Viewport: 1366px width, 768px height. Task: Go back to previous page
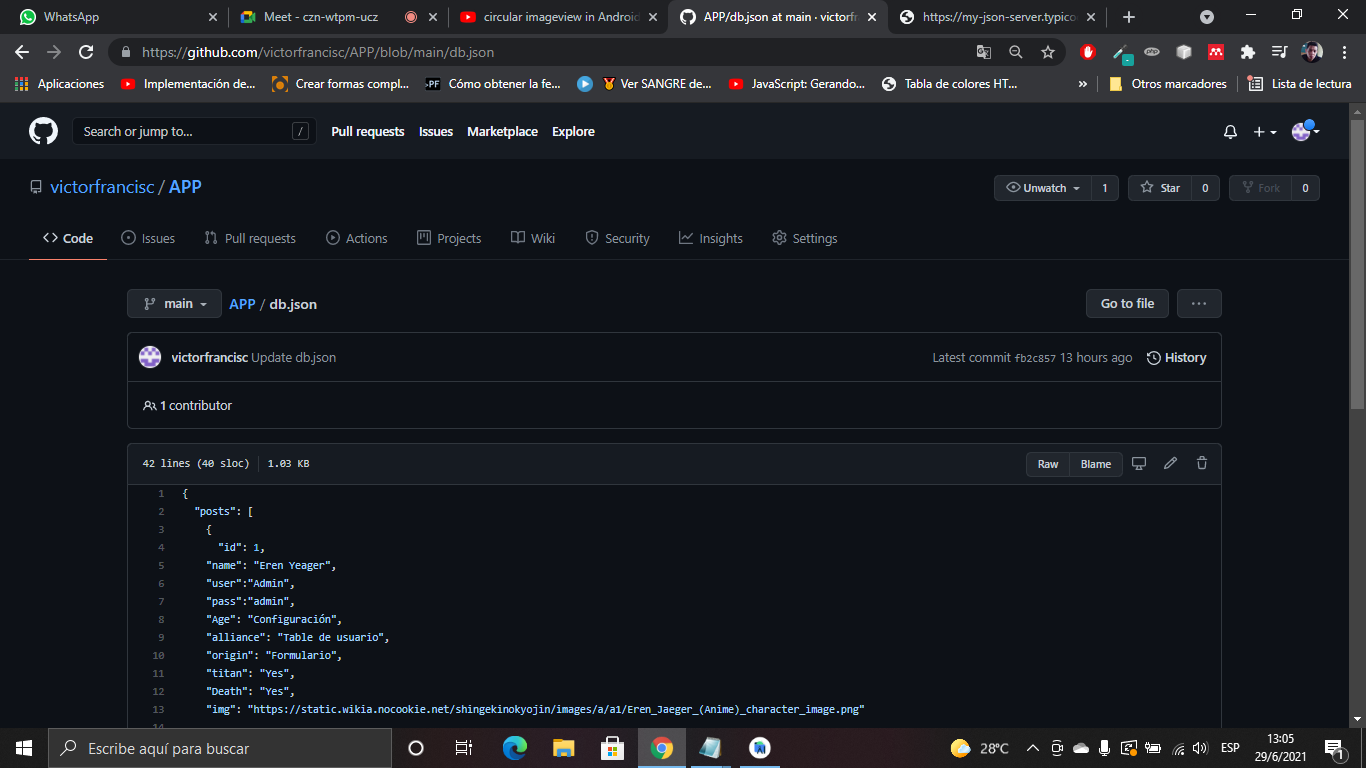tap(22, 52)
